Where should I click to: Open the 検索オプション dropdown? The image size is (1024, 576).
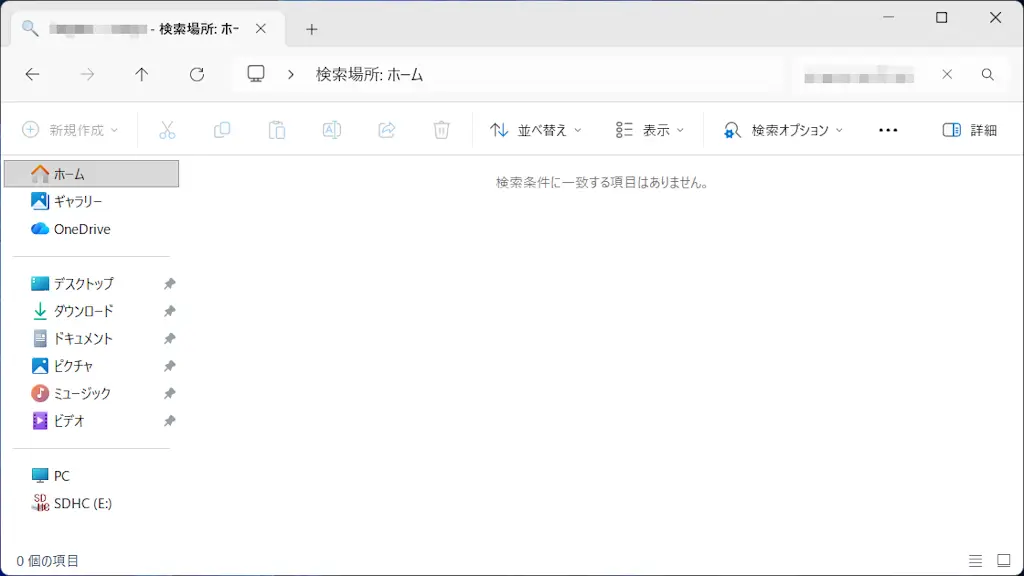pyautogui.click(x=786, y=130)
